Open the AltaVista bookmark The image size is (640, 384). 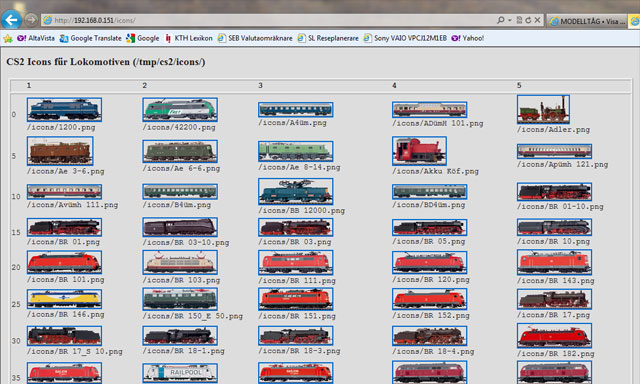36,38
